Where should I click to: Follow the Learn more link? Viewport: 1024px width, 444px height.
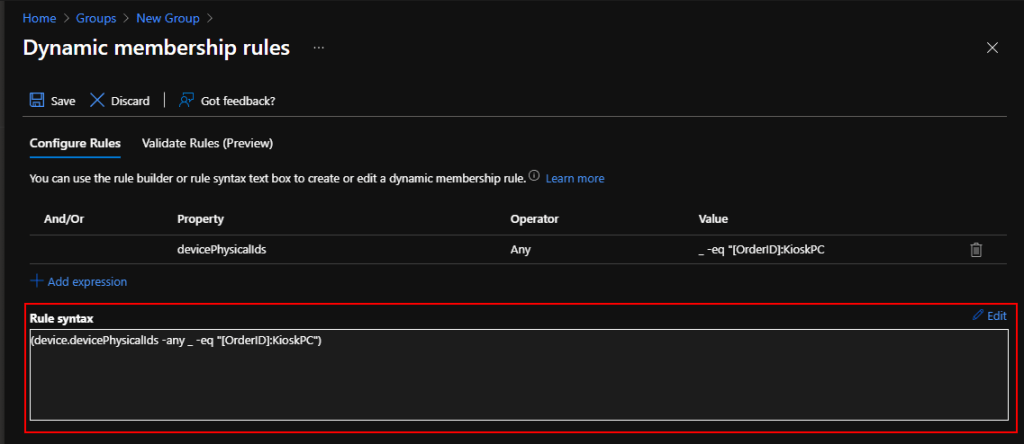574,178
